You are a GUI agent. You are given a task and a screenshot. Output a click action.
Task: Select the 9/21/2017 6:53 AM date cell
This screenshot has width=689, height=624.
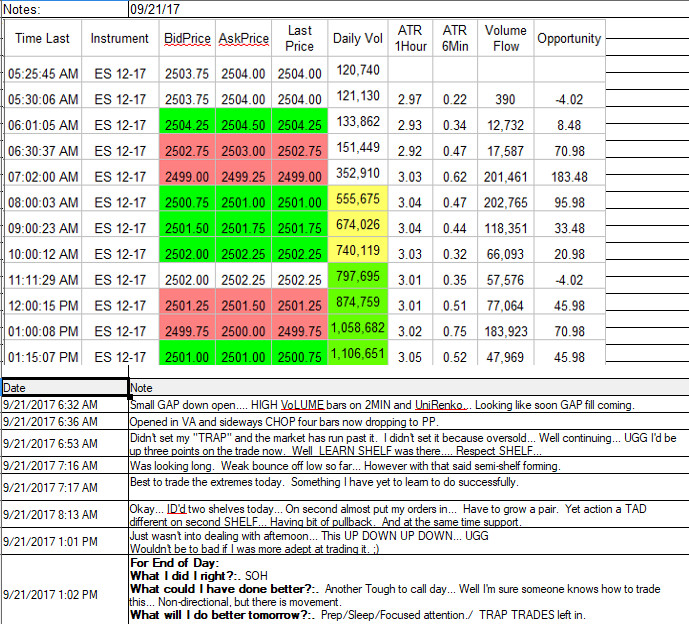(65, 443)
